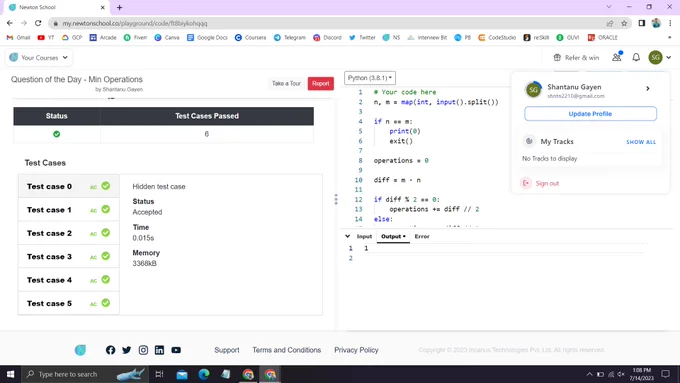Image resolution: width=680 pixels, height=383 pixels.
Task: Open Terms and Conditions link
Action: 287,350
